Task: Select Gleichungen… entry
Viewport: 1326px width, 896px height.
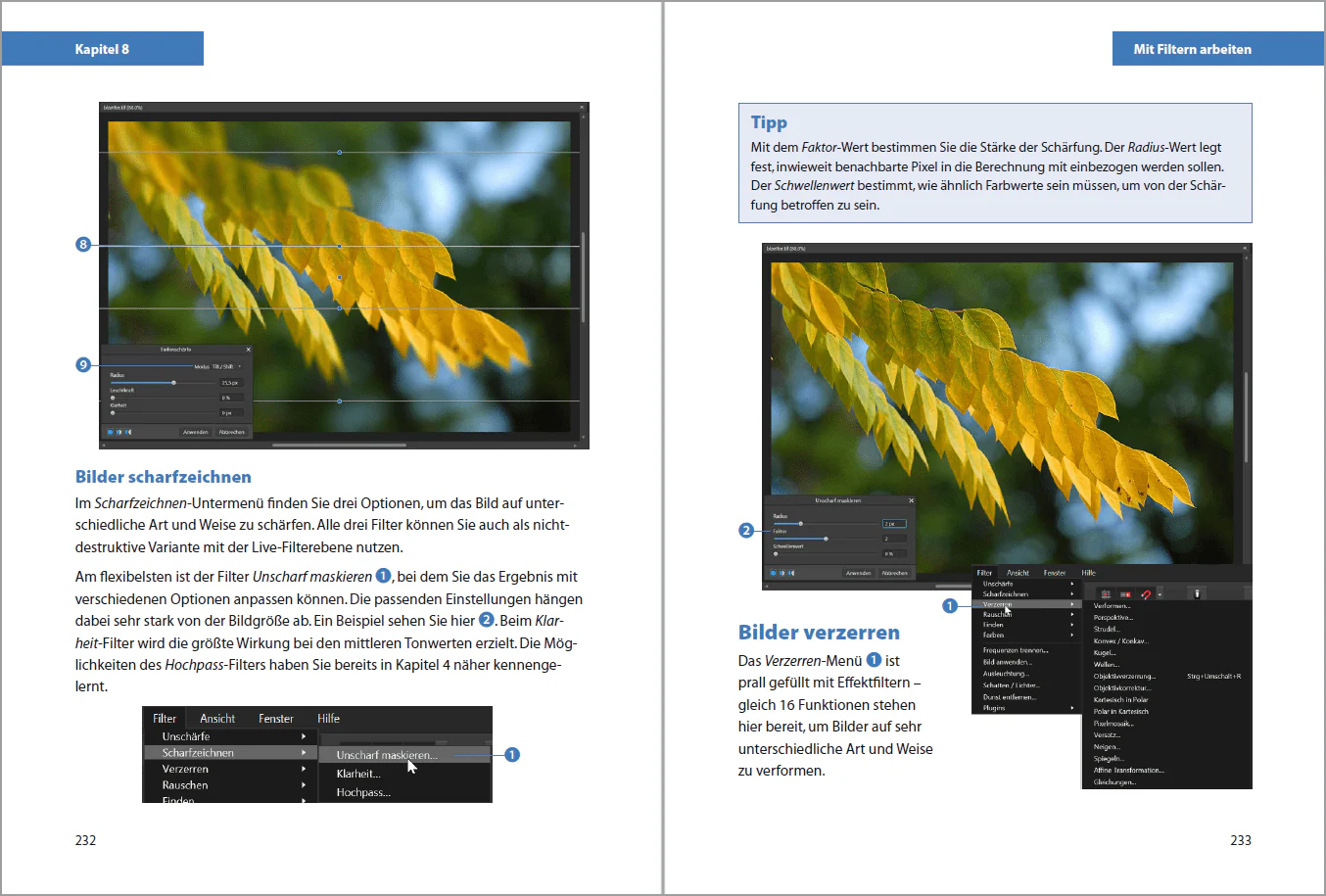Action: [x=1114, y=782]
